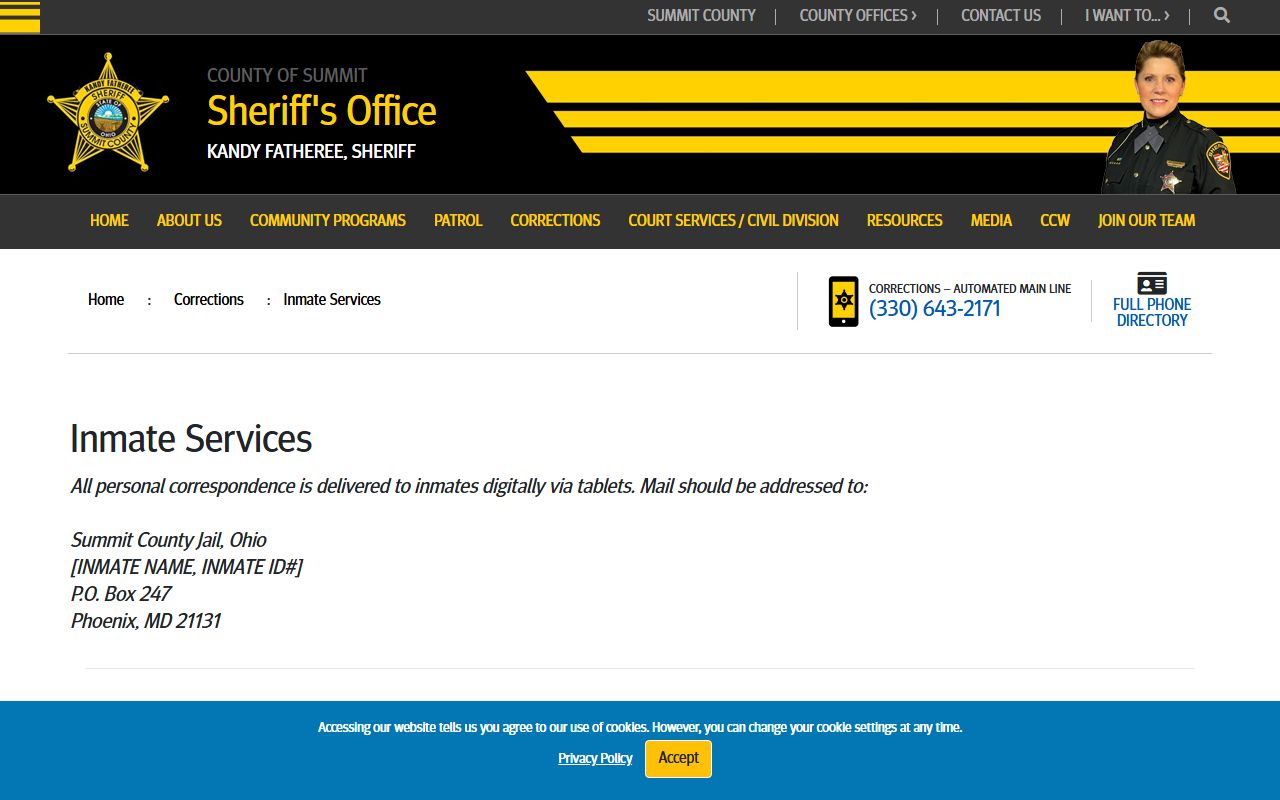Open the CCW menu item

pyautogui.click(x=1055, y=220)
